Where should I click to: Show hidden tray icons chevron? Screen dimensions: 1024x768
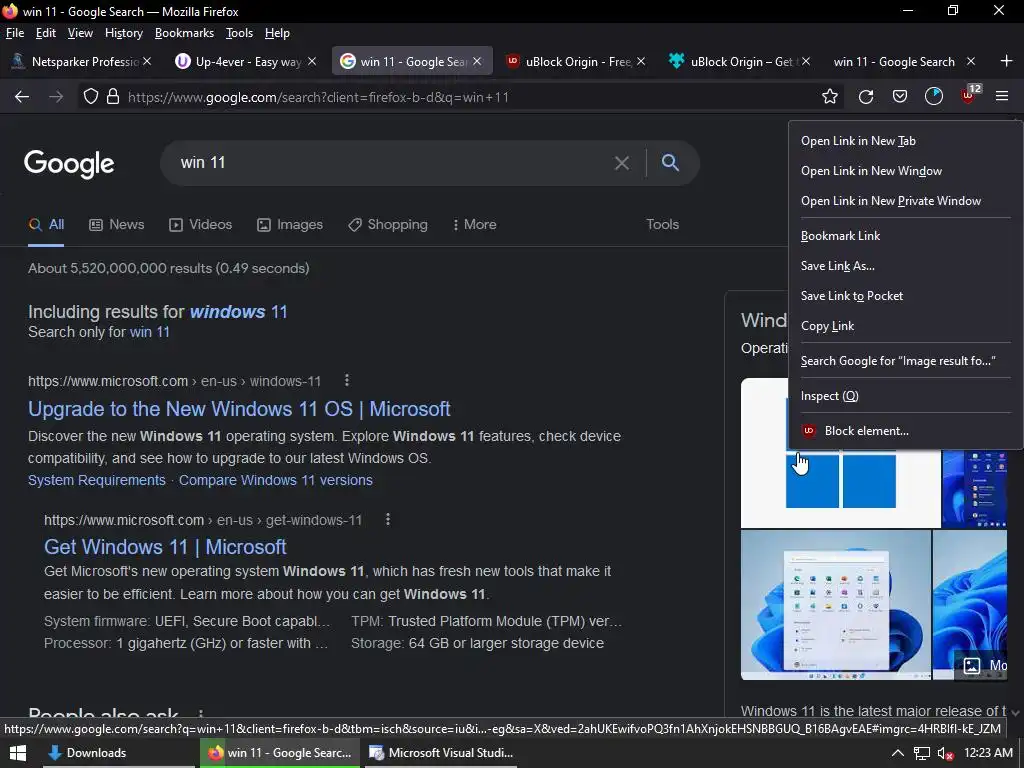[898, 753]
